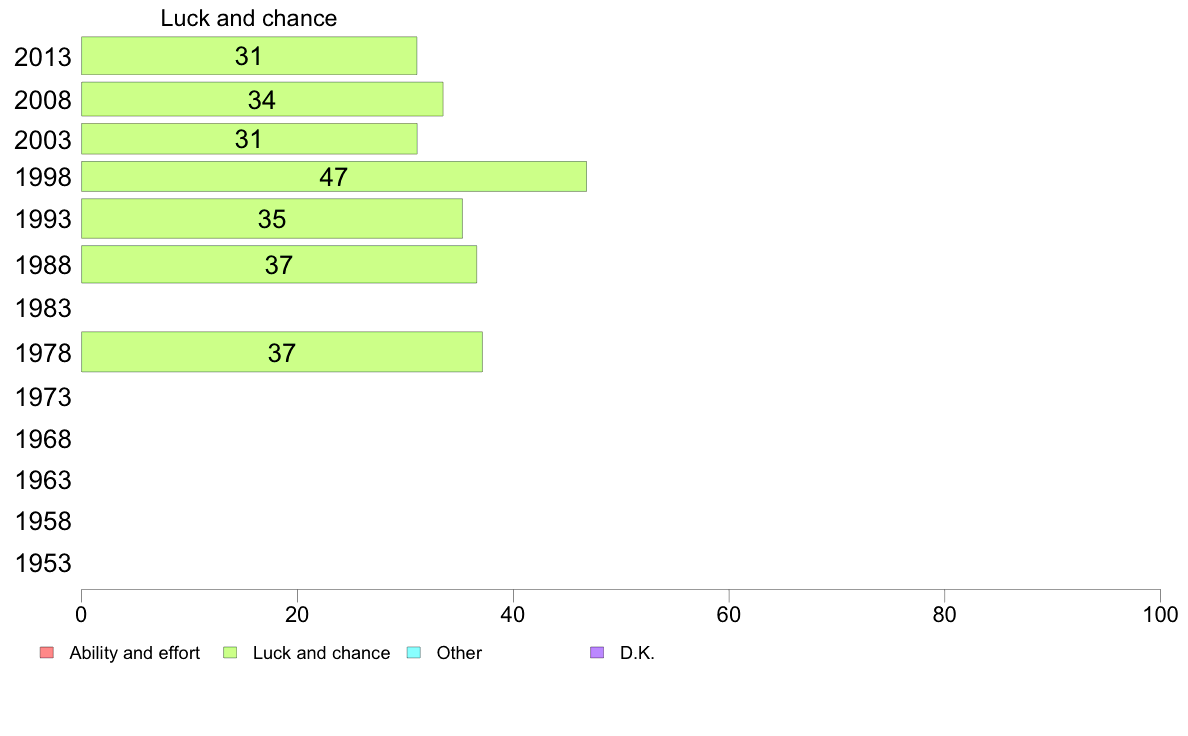Toggle the D.K. legend label
Screen dimensions: 1188x736
click(637, 653)
